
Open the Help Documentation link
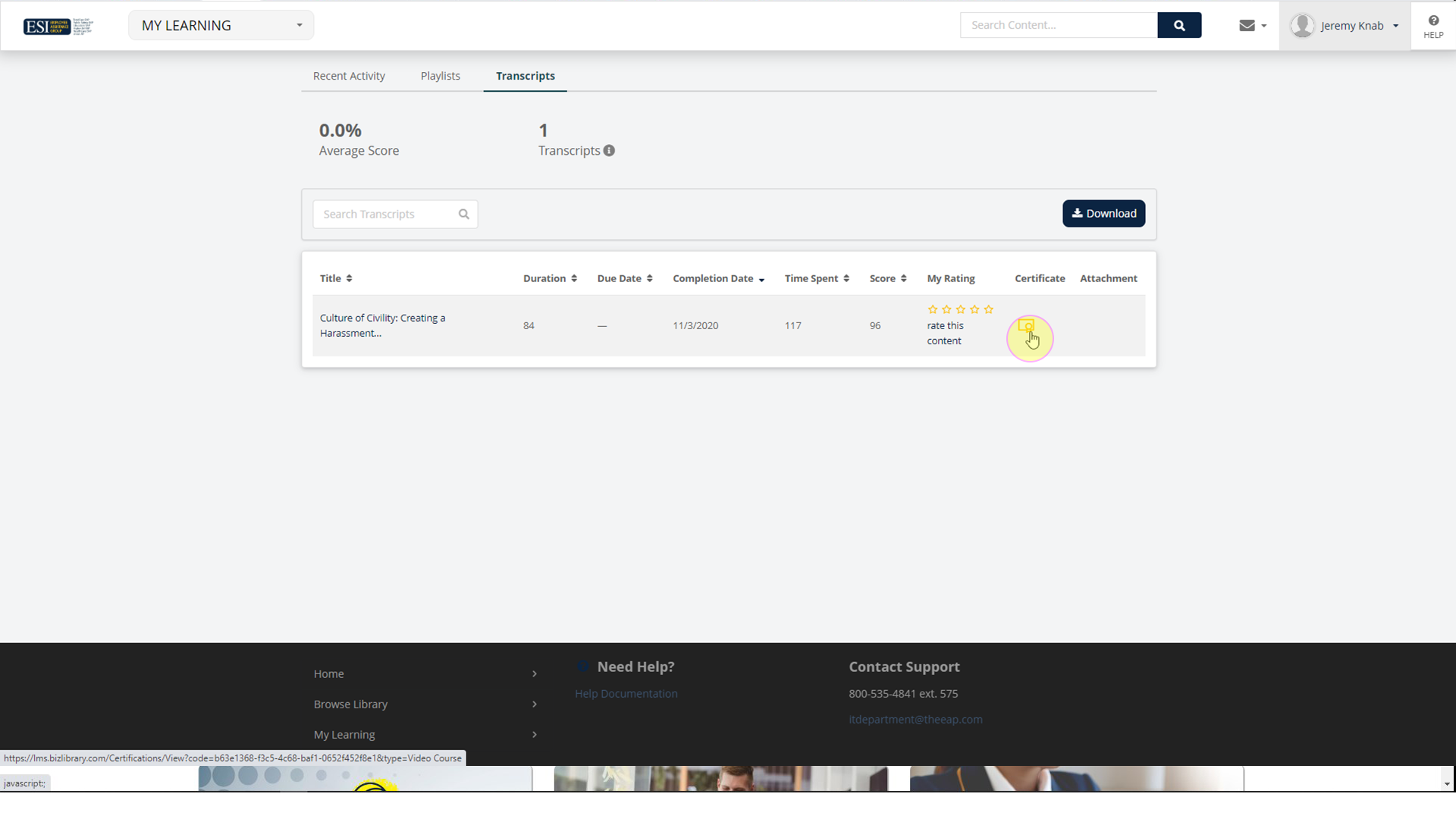626,693
